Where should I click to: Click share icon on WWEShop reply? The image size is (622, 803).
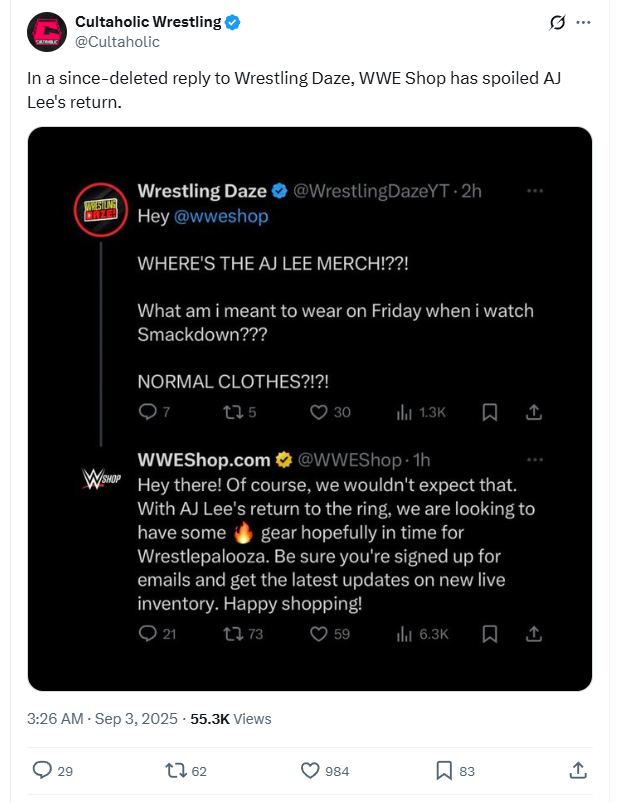coord(535,634)
